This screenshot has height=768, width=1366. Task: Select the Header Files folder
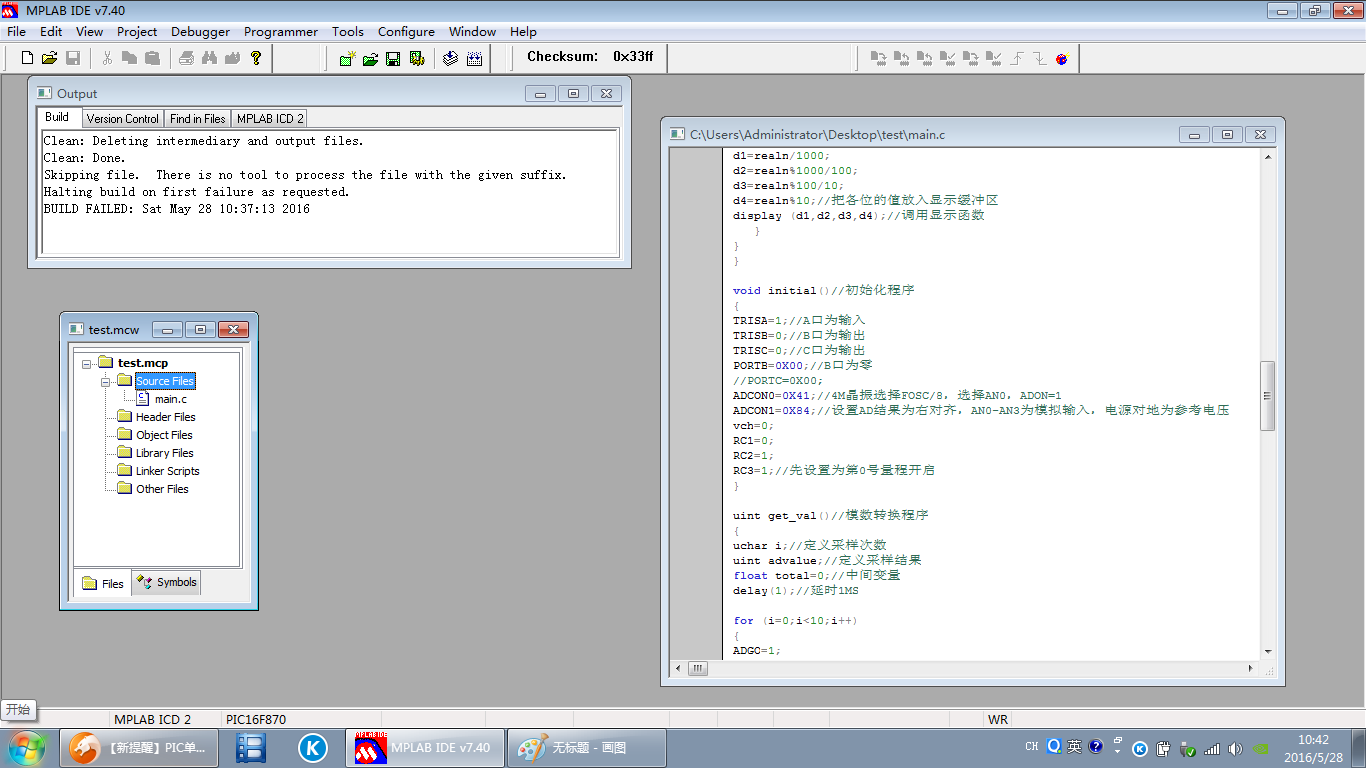click(x=165, y=417)
